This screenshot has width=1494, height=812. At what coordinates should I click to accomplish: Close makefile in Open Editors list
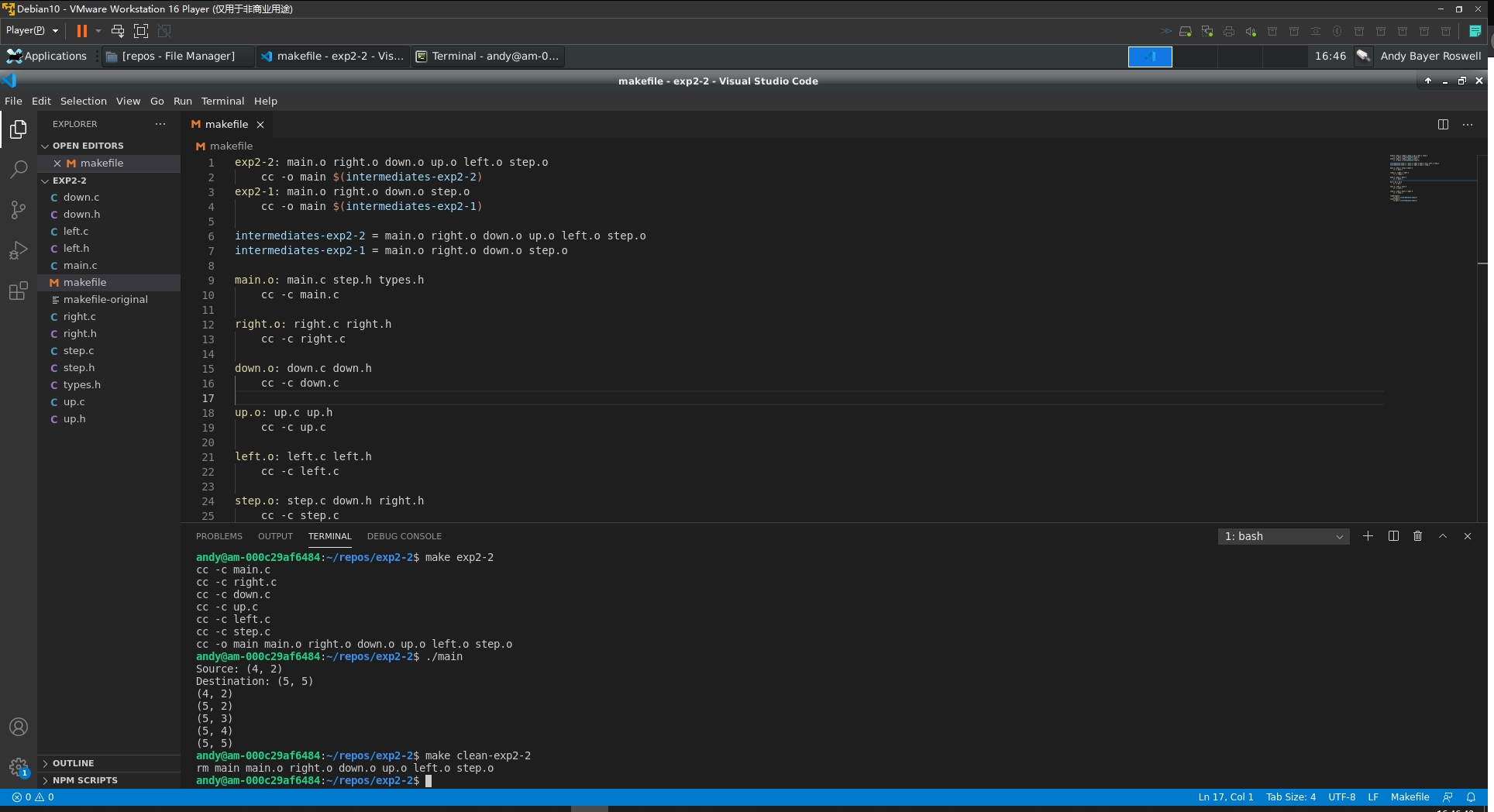click(57, 163)
